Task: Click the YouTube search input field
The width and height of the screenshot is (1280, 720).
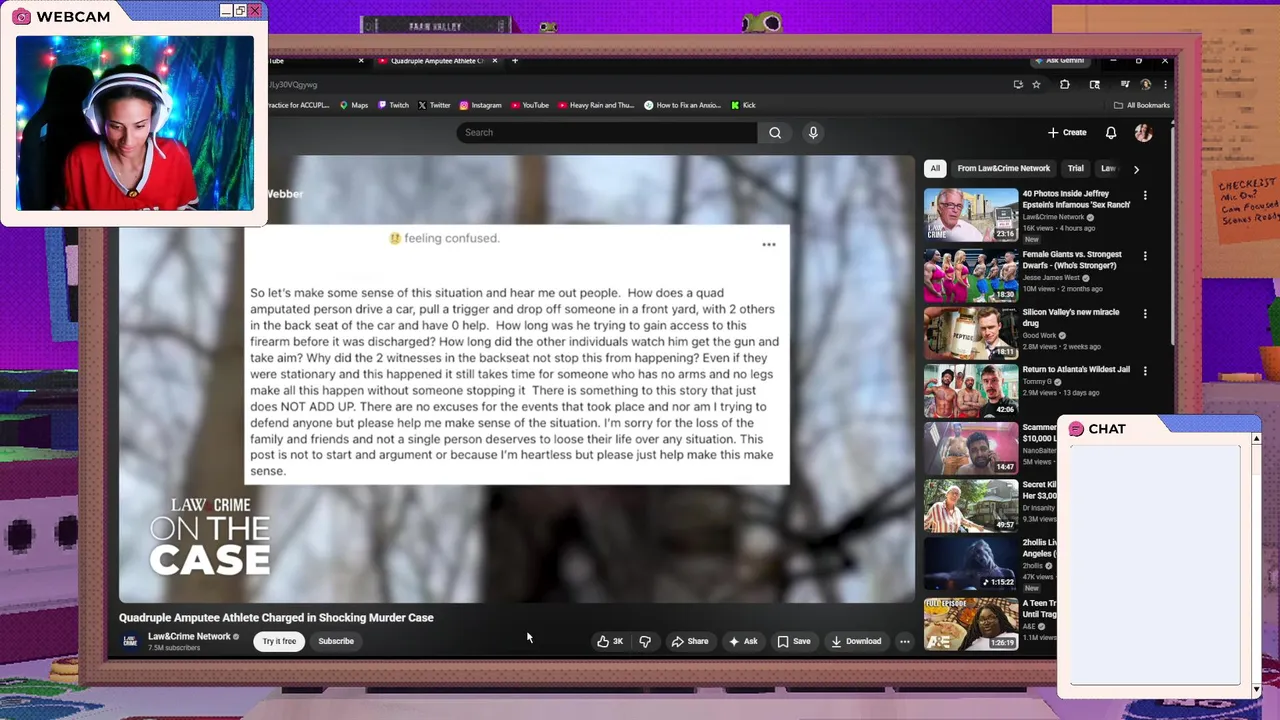Action: (606, 132)
